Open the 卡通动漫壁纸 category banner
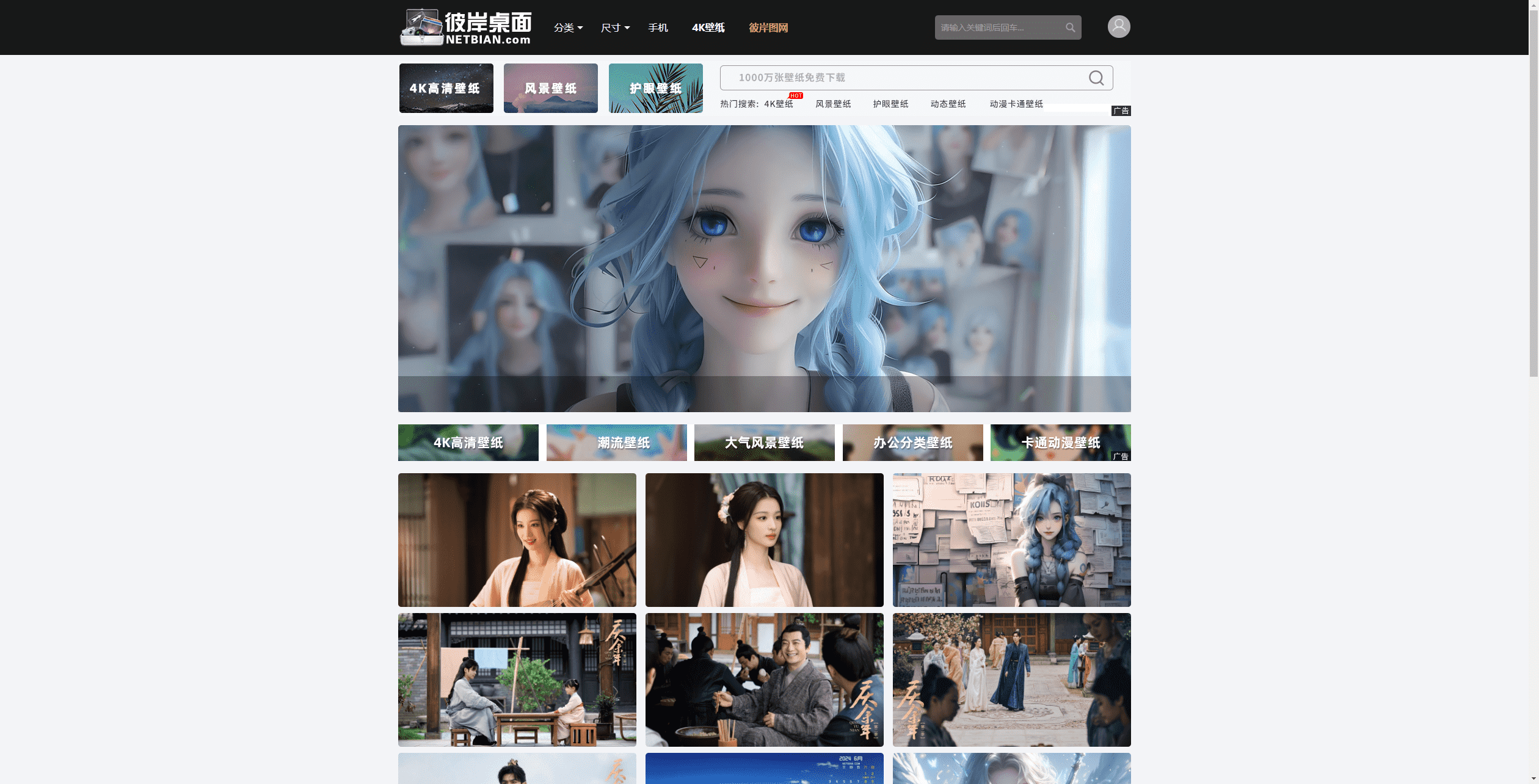 point(1061,443)
